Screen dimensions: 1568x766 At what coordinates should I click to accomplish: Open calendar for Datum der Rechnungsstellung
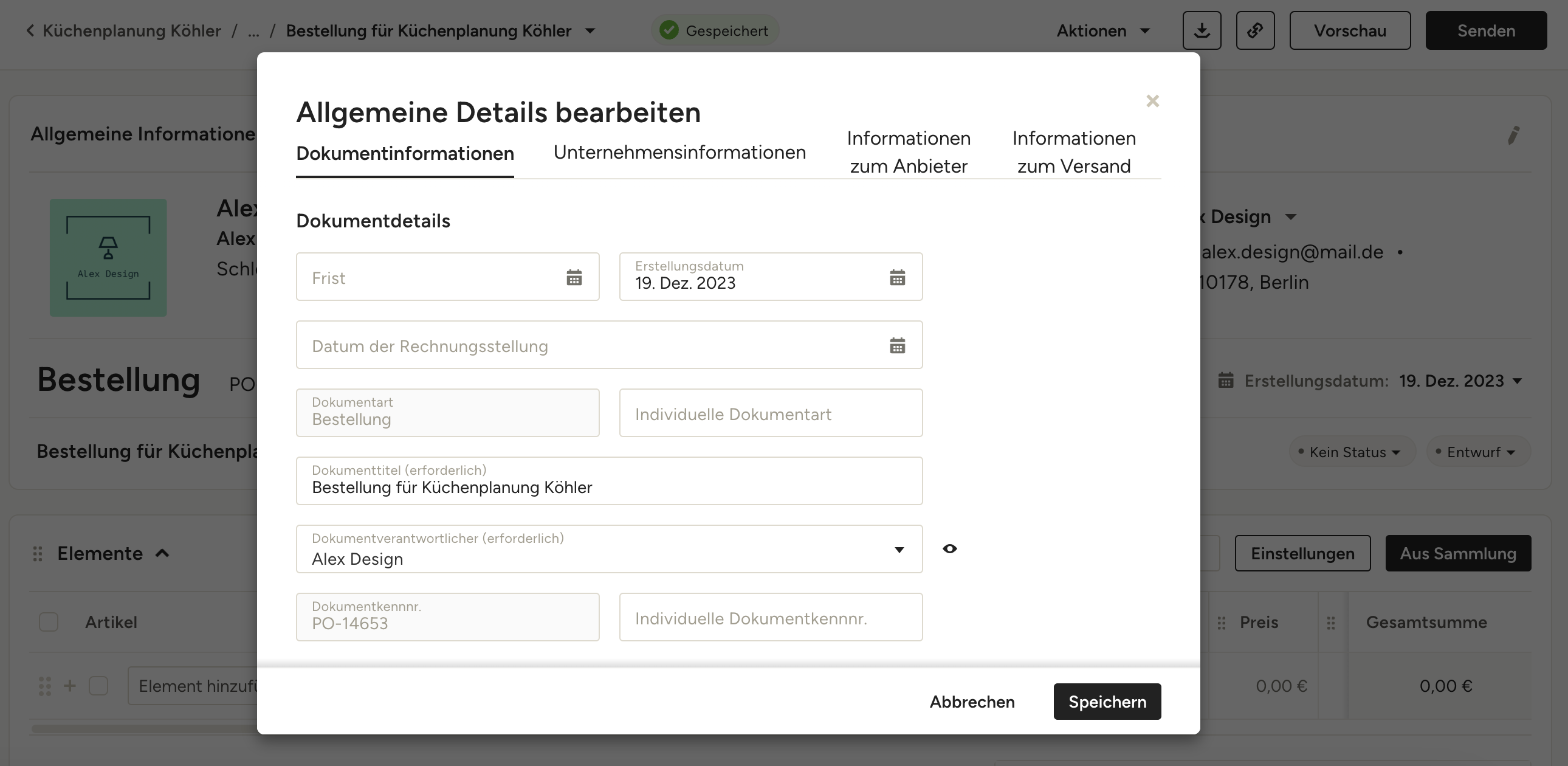[897, 346]
